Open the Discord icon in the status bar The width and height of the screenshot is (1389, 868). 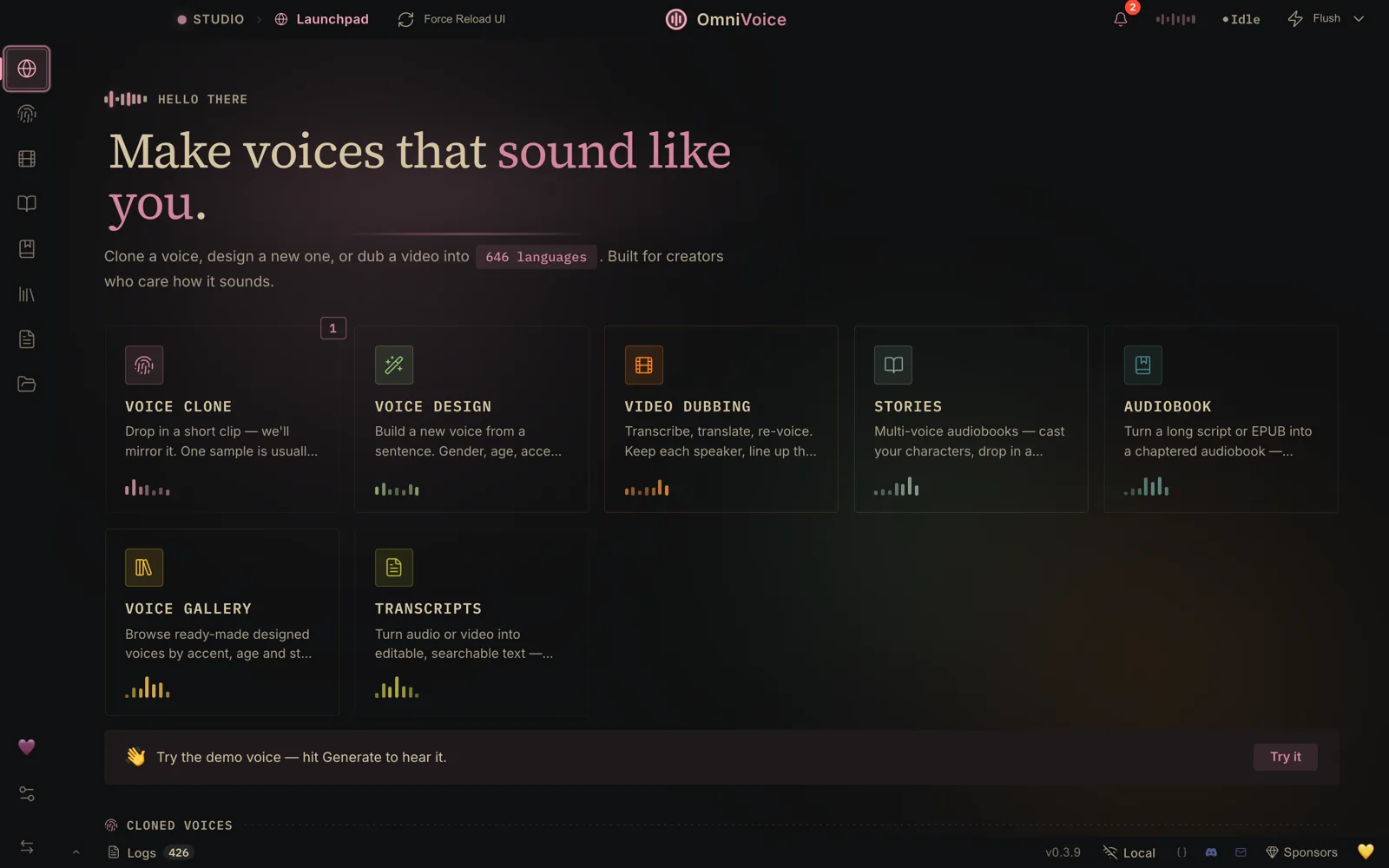tap(1211, 852)
